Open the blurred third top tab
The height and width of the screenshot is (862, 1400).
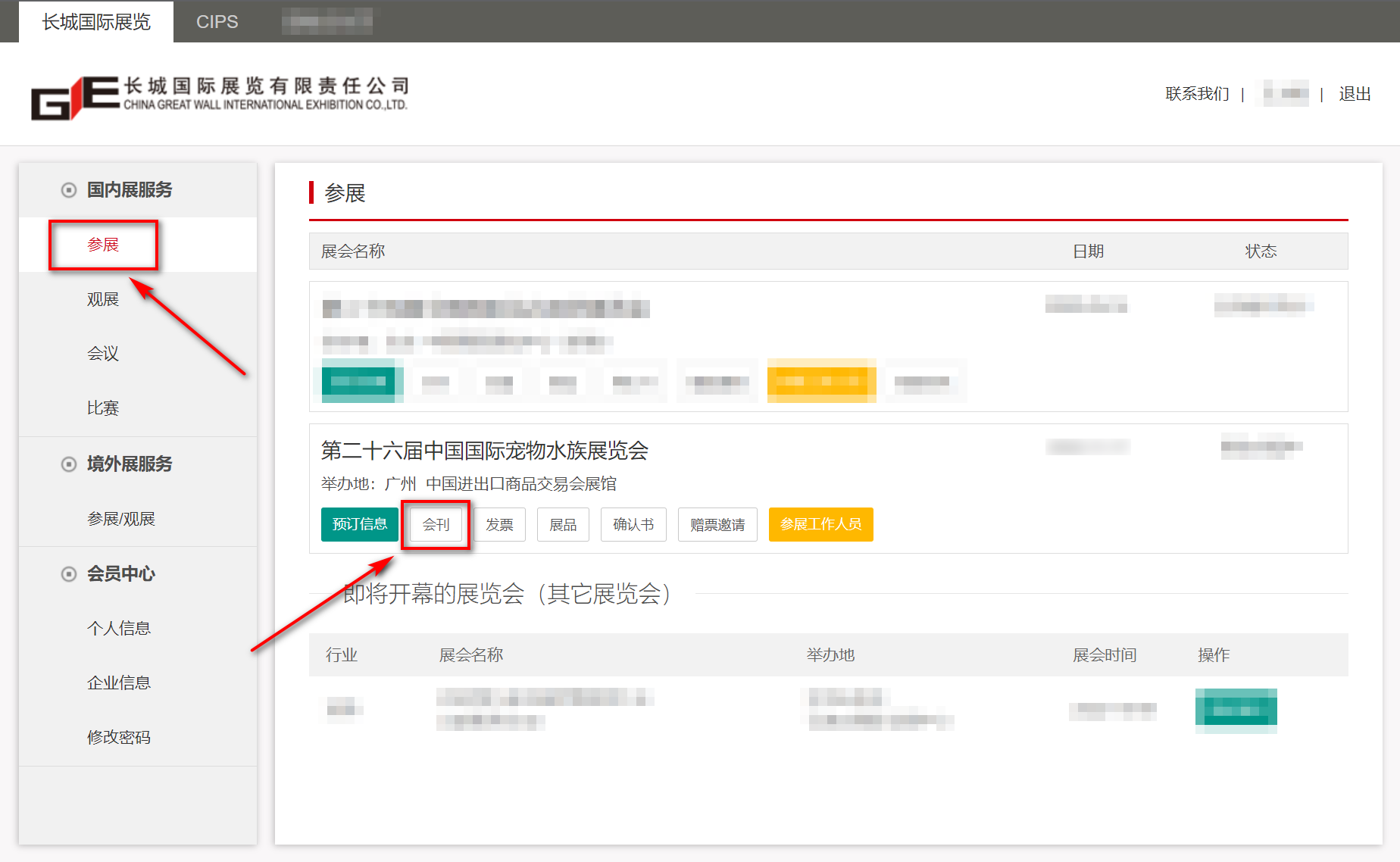point(327,21)
